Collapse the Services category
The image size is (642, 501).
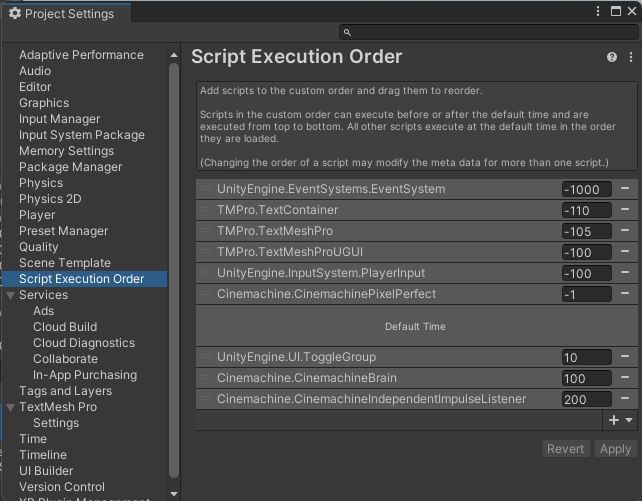coord(11,295)
